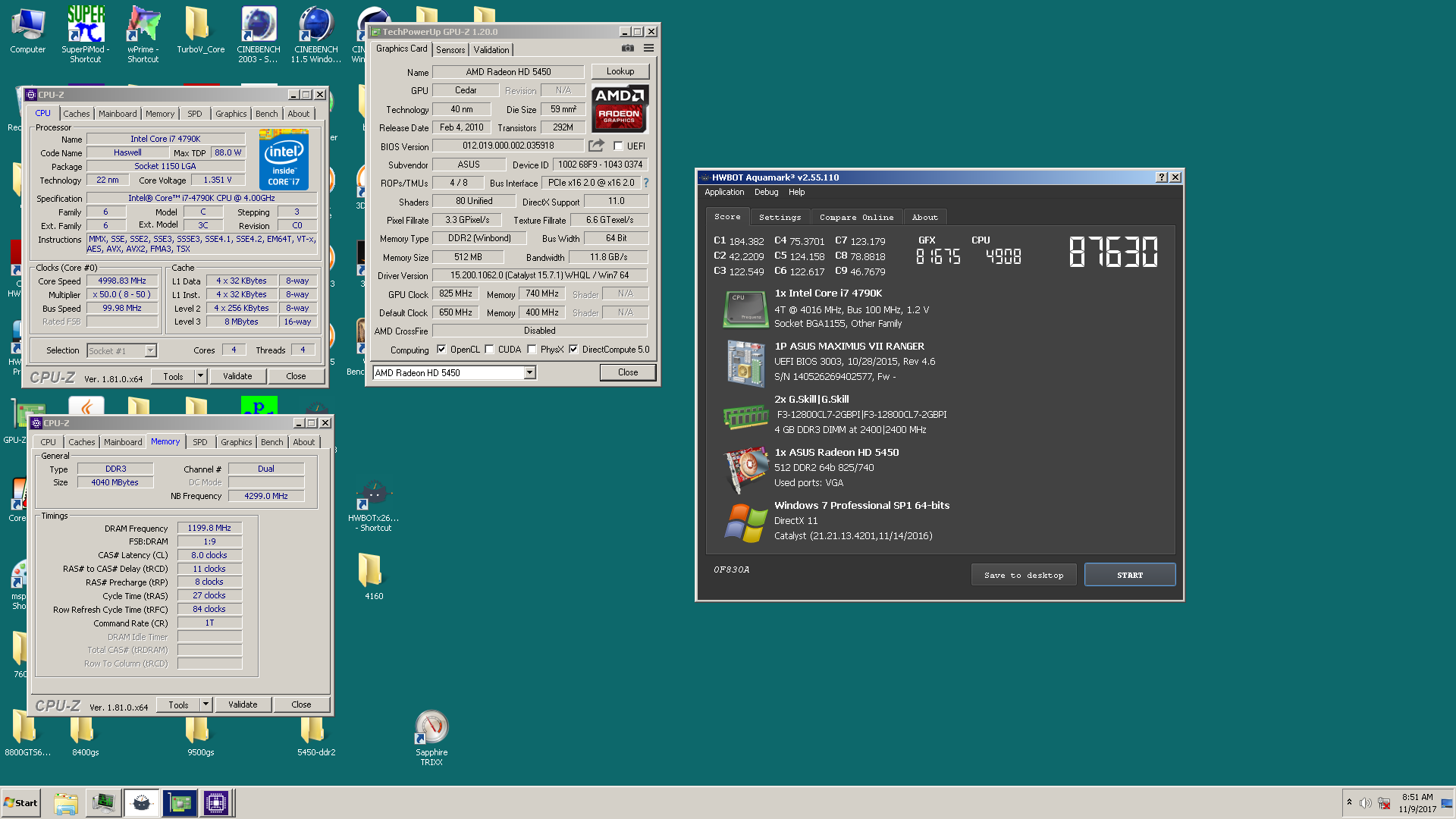Click Close button in GPU-Z window
This screenshot has height=819, width=1456.
(x=628, y=372)
